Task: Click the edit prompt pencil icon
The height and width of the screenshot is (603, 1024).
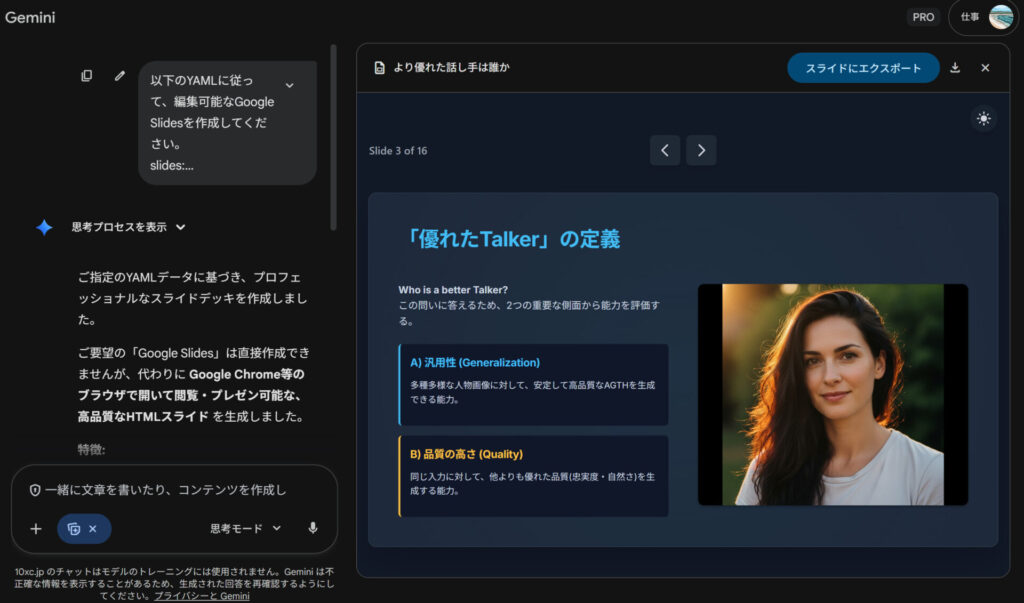Action: [x=120, y=76]
